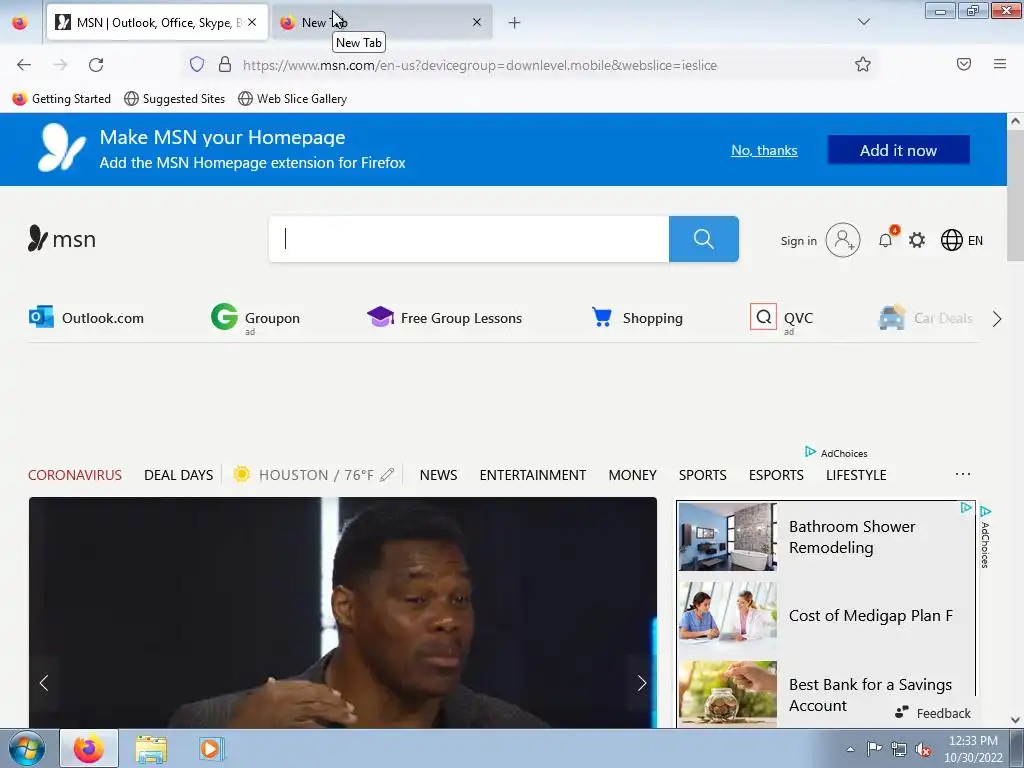Open the Outlook.com shortcut

(86, 318)
